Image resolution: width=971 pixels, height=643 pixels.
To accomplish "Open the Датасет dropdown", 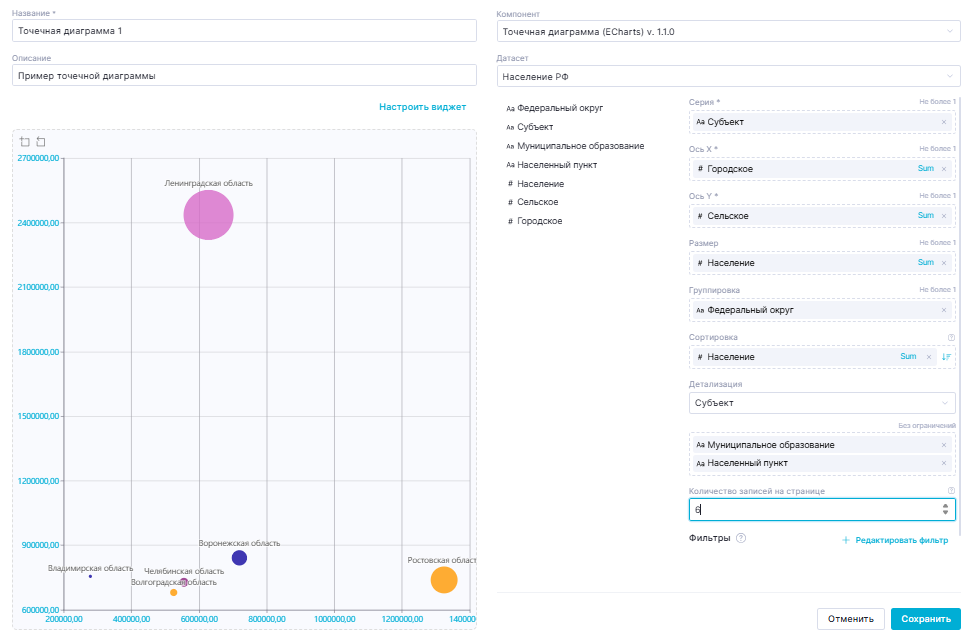I will 948,77.
